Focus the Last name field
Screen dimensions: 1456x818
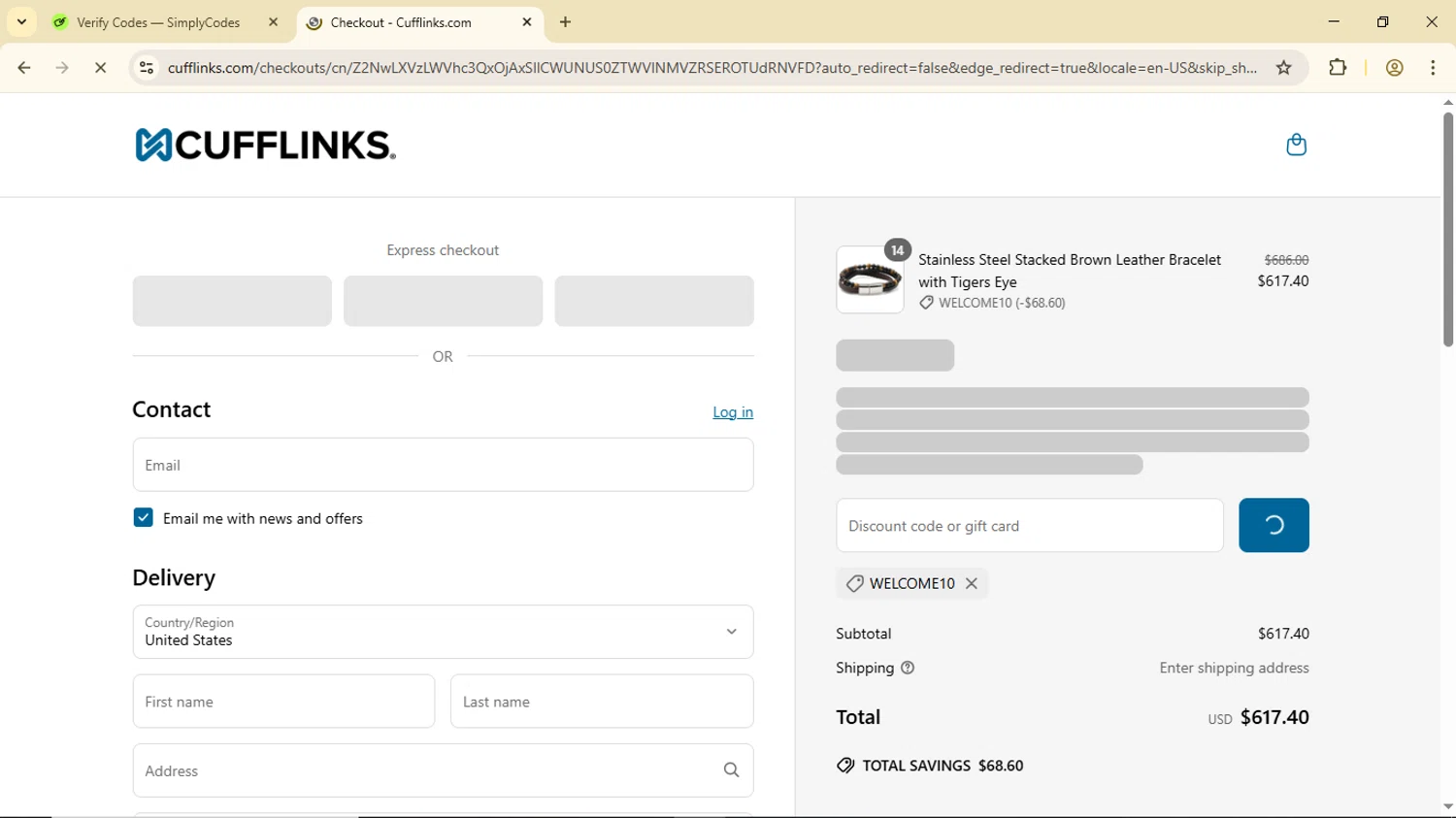pyautogui.click(x=602, y=702)
